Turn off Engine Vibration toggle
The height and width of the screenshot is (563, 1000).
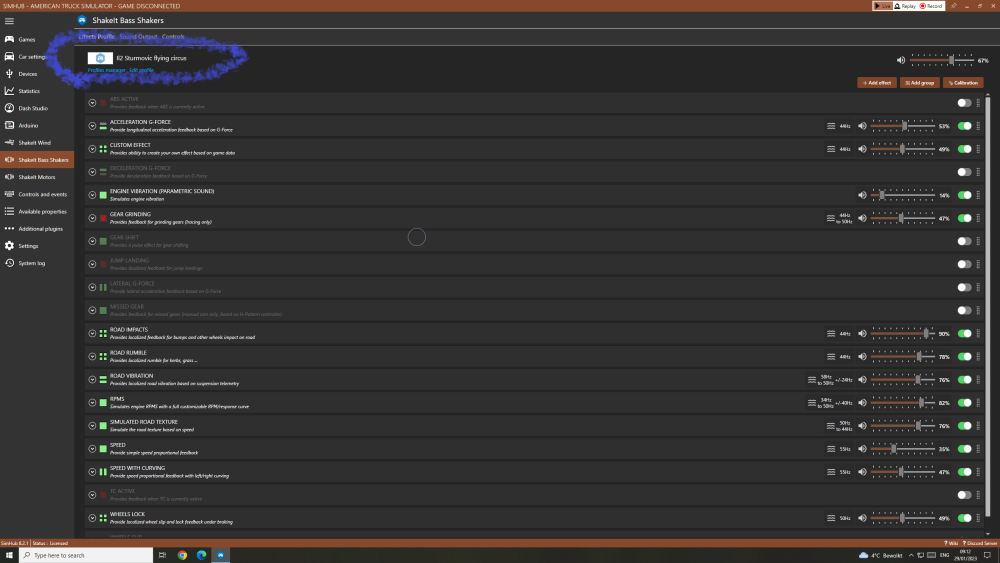tap(964, 195)
